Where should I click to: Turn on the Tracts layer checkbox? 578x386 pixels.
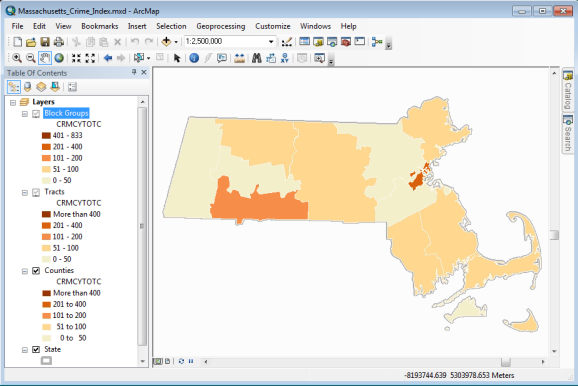coord(36,192)
